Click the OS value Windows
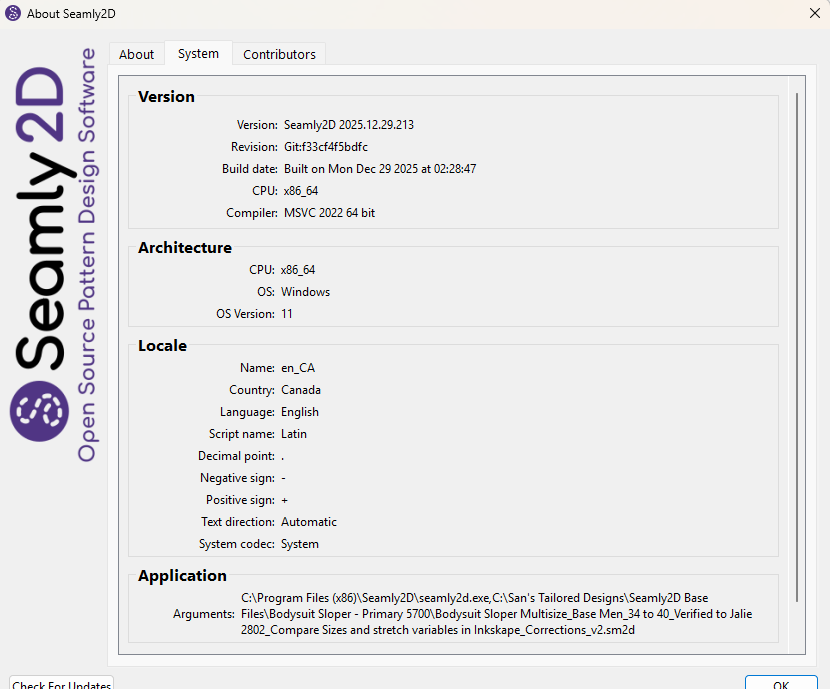The image size is (830, 689). 305,292
